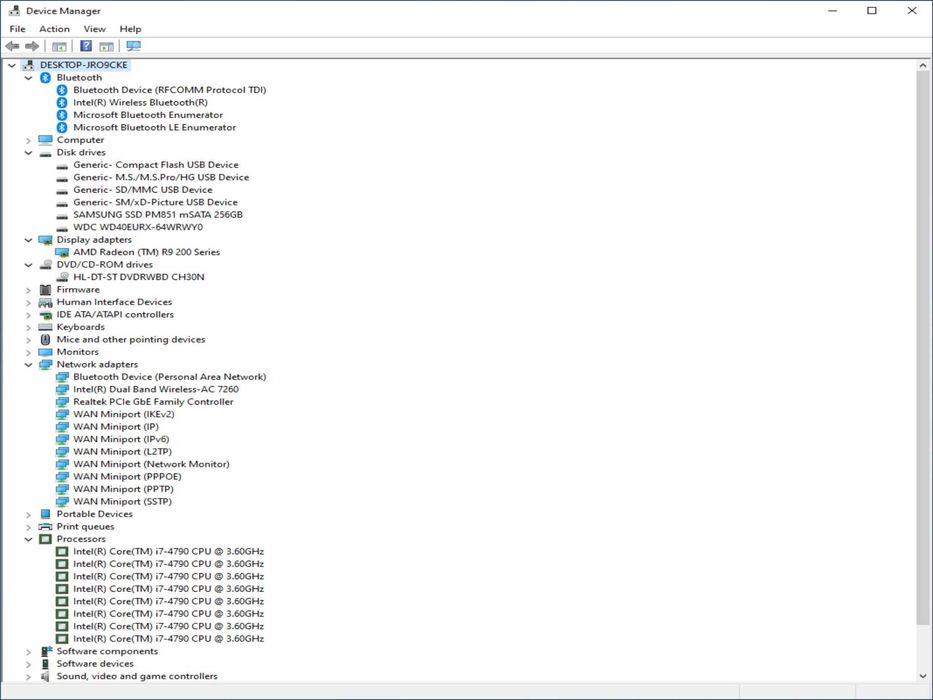The height and width of the screenshot is (700, 933).
Task: Select WAN Miniport (Network Monitor)
Action: click(x=151, y=464)
